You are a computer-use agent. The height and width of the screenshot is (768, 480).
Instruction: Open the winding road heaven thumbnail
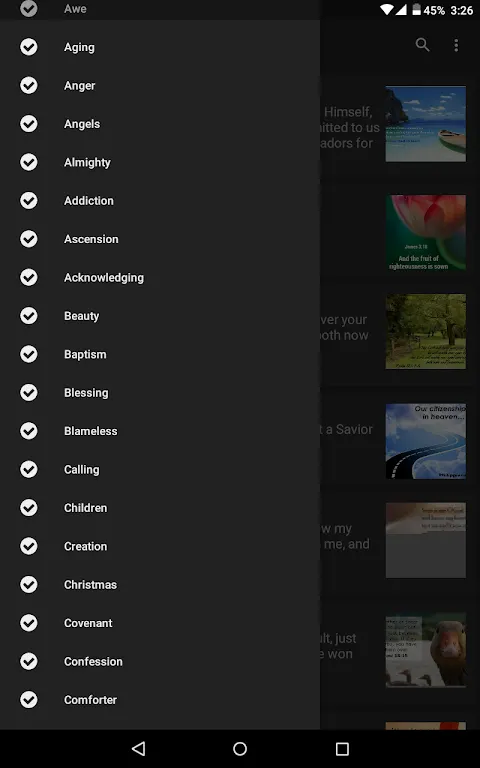tap(426, 441)
